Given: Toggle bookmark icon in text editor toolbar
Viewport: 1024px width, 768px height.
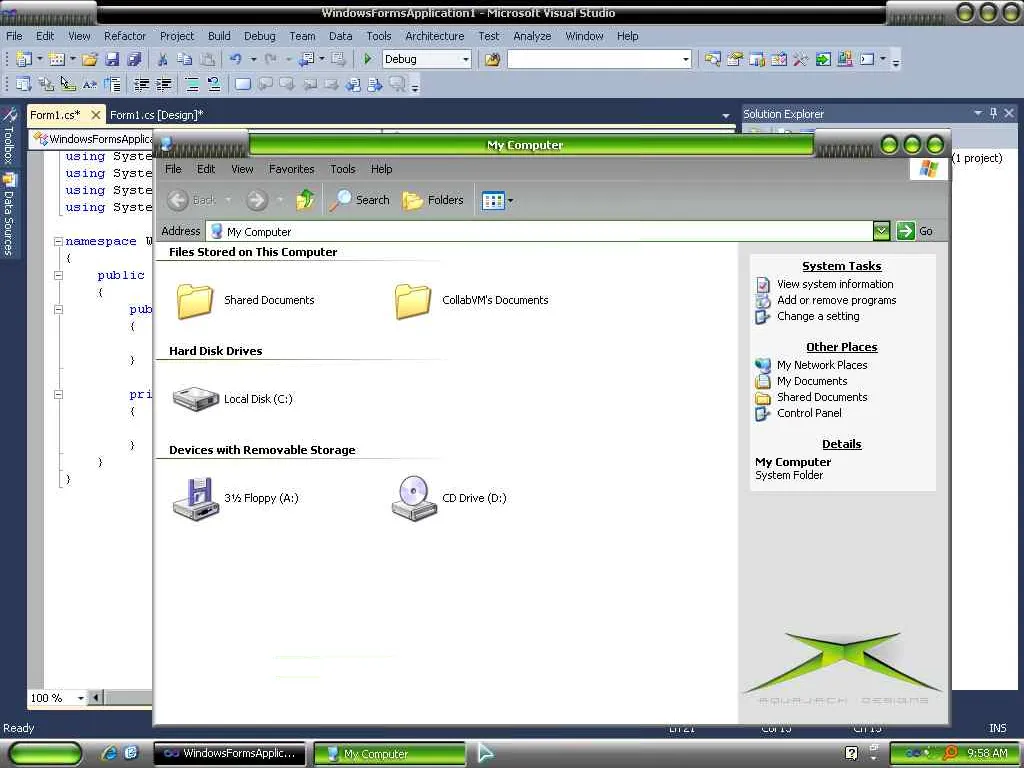Looking at the screenshot, I should pyautogui.click(x=243, y=84).
